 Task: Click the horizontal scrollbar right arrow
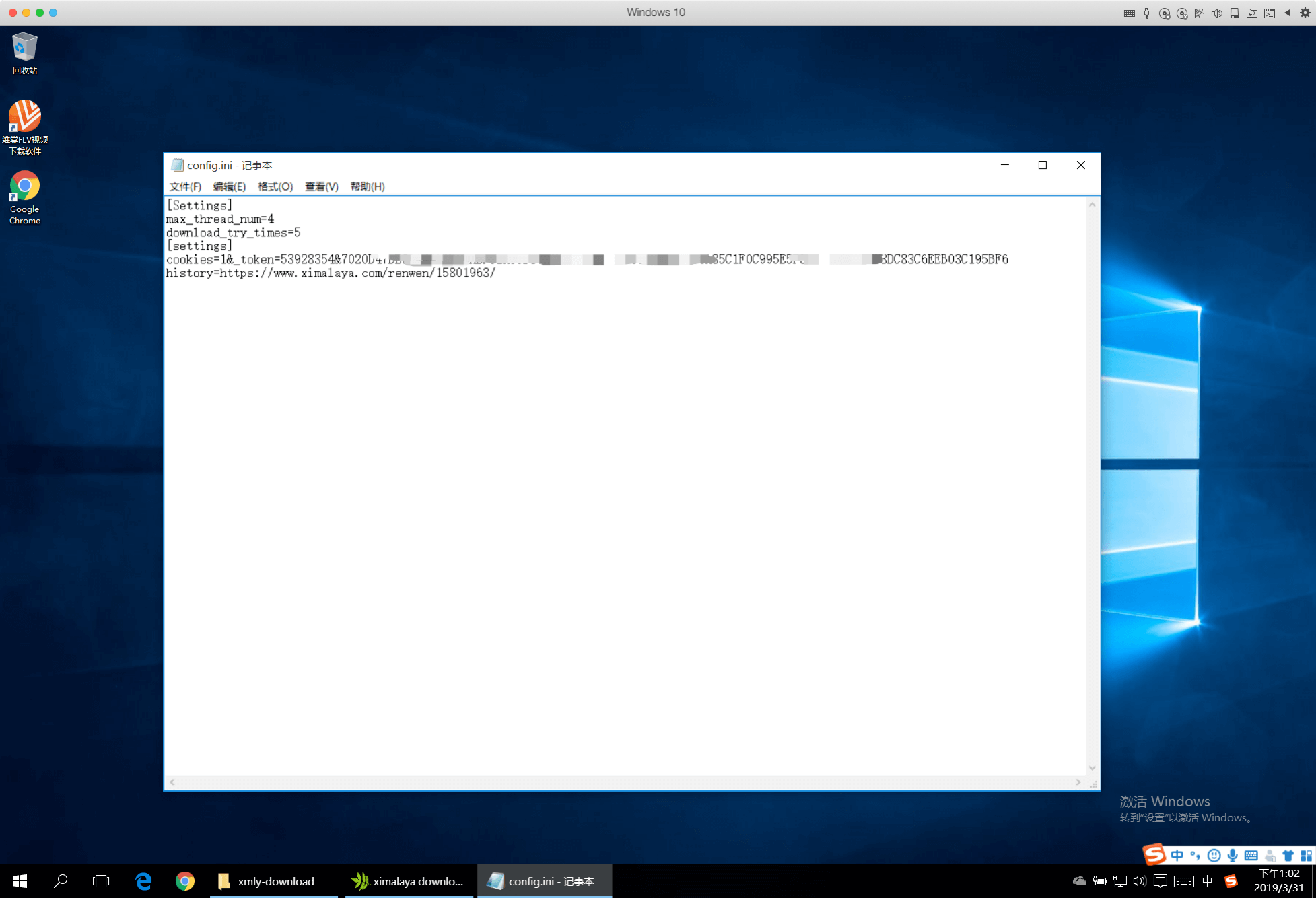point(1078,782)
